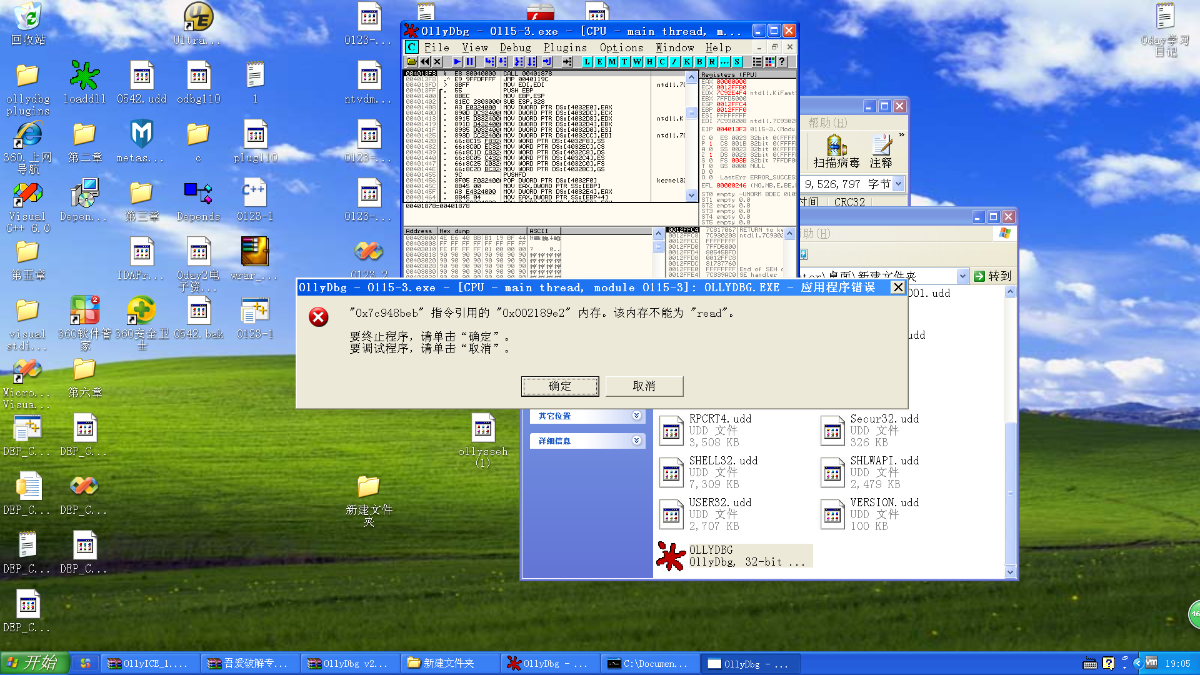Click the 扫描病毒 scan virus toolbar button

(x=838, y=151)
